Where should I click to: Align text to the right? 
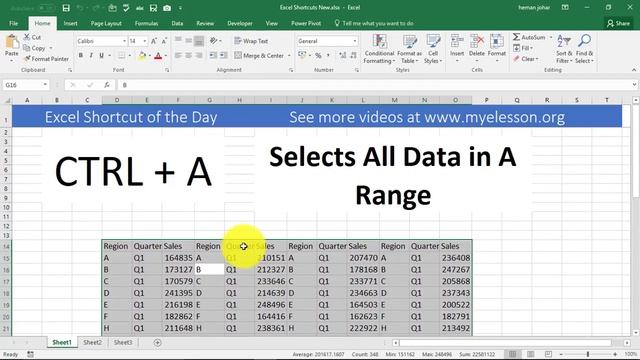point(199,56)
